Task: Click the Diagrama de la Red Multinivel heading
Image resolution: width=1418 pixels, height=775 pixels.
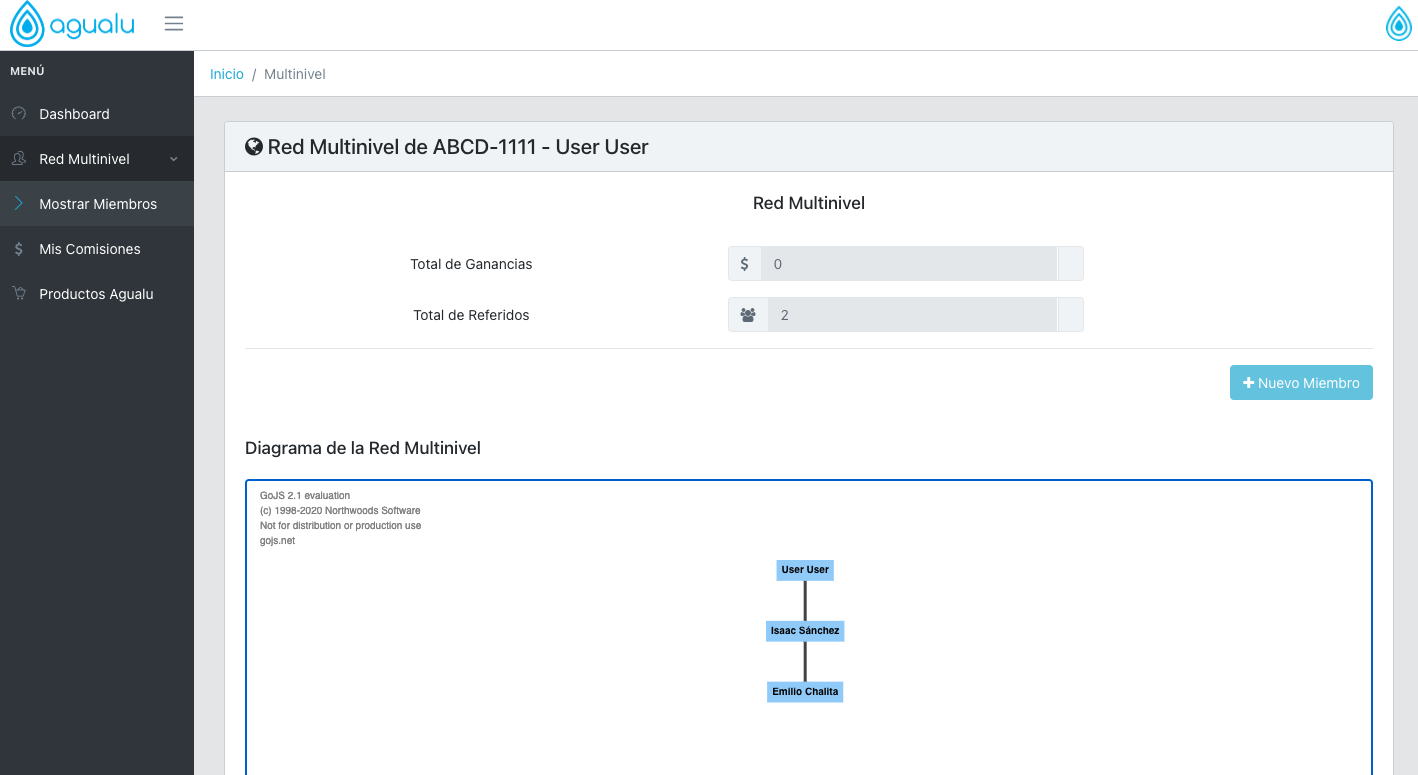Action: tap(363, 448)
